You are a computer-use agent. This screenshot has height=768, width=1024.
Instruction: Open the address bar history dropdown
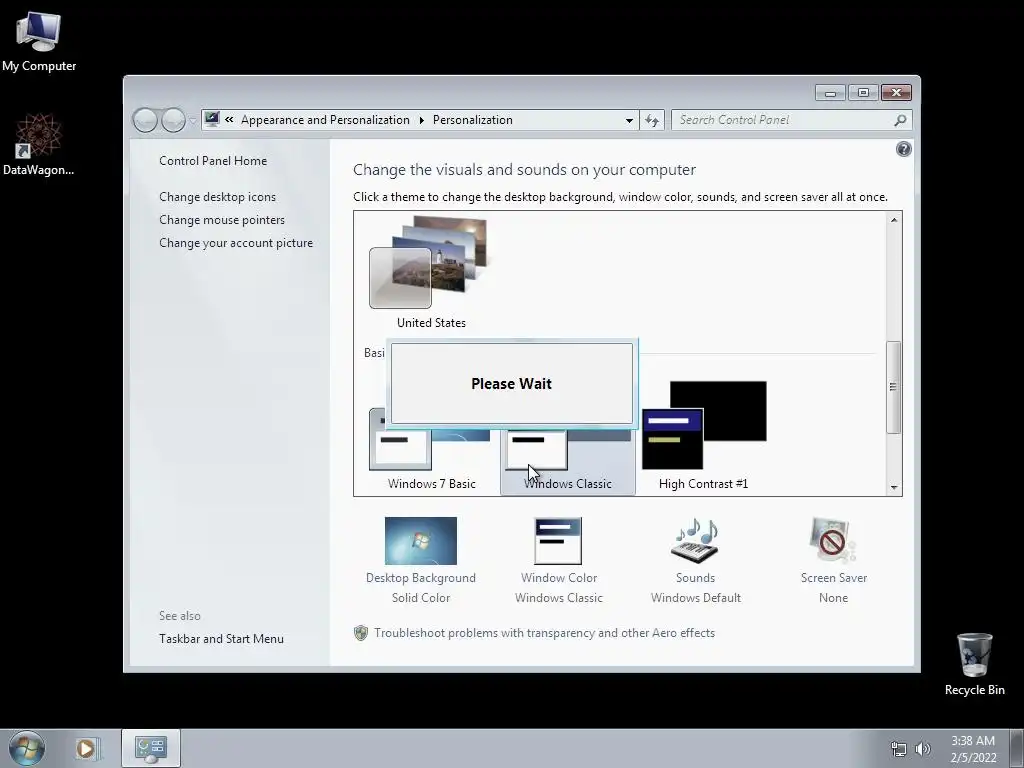click(x=629, y=121)
